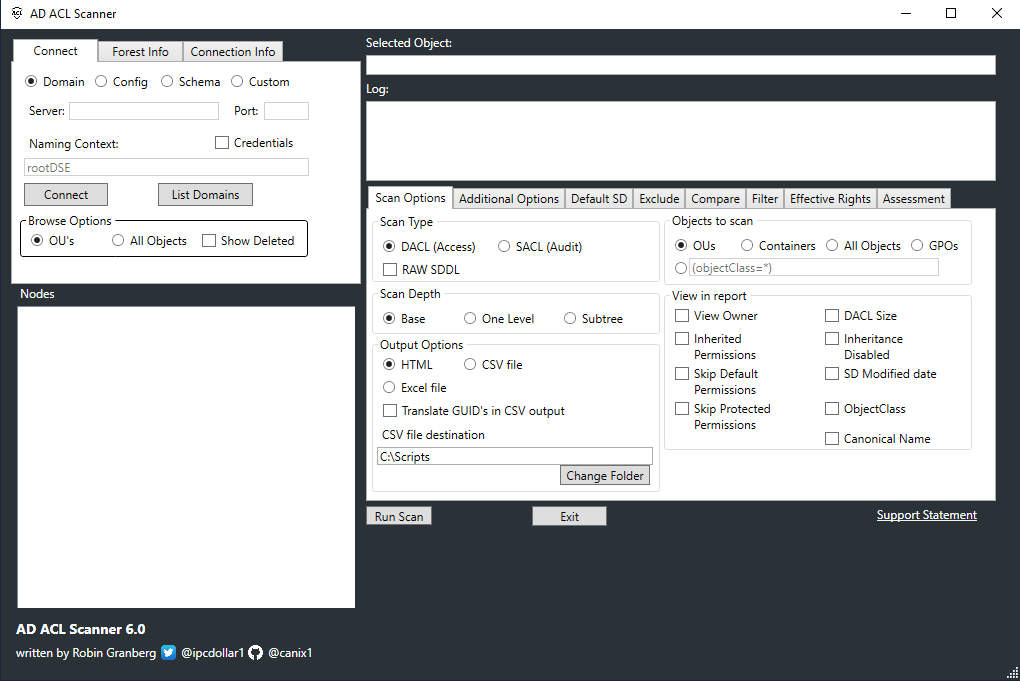Enable the RAW SDDL checkbox

[390, 269]
